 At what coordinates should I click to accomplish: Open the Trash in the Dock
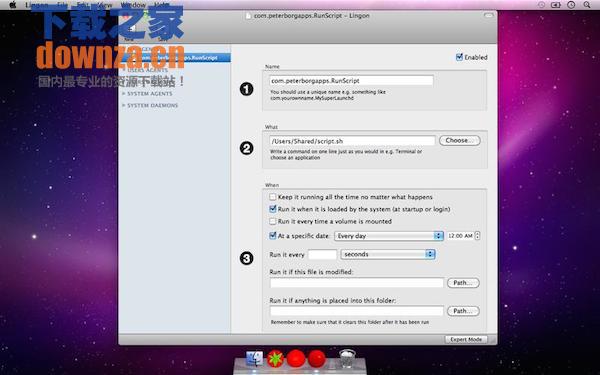point(347,359)
